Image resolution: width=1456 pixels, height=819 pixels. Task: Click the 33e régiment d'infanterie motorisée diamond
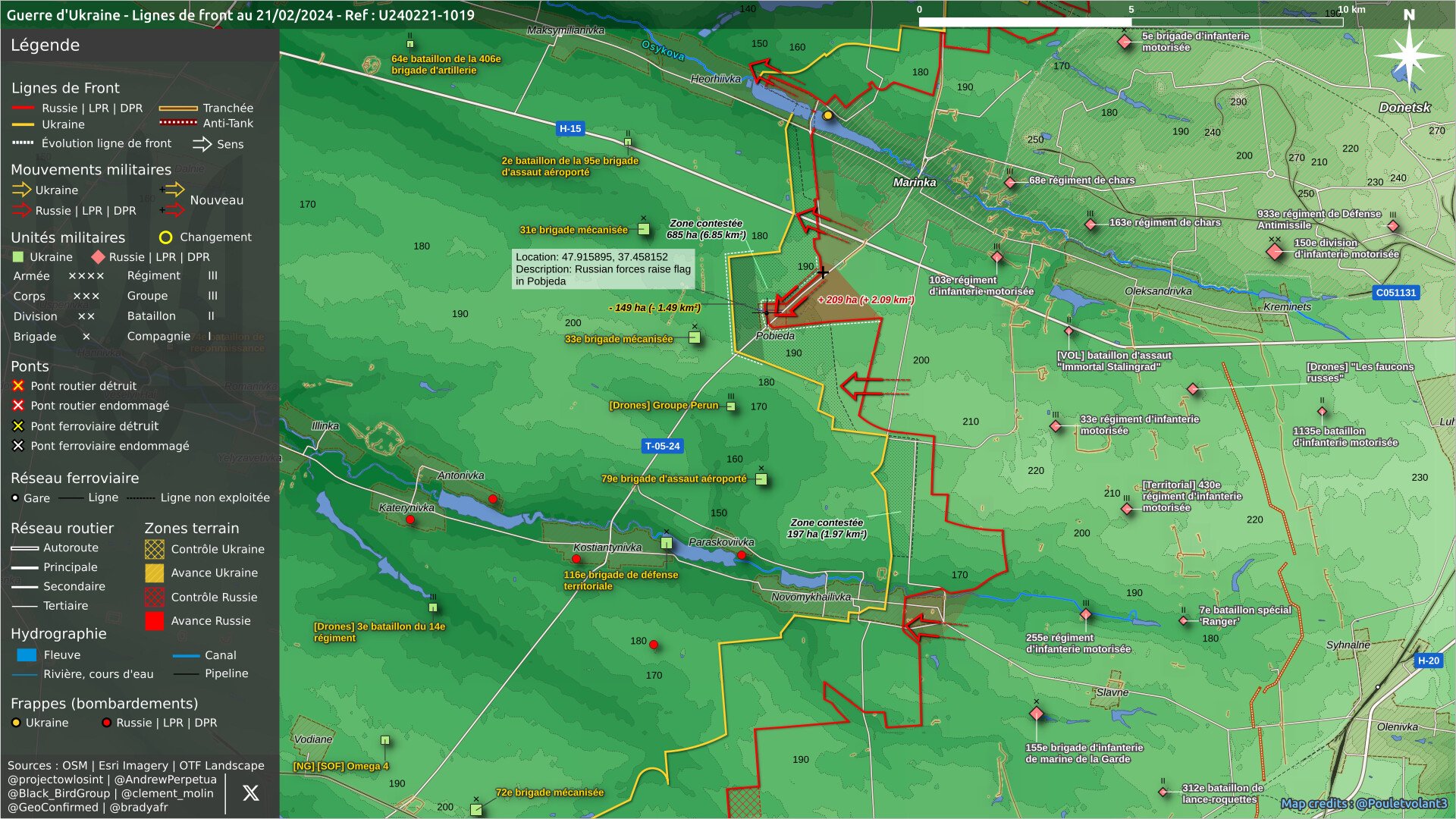click(x=1056, y=426)
